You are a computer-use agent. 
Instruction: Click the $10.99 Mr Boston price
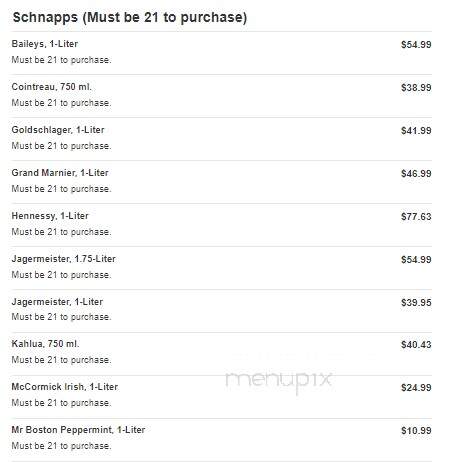(x=416, y=431)
